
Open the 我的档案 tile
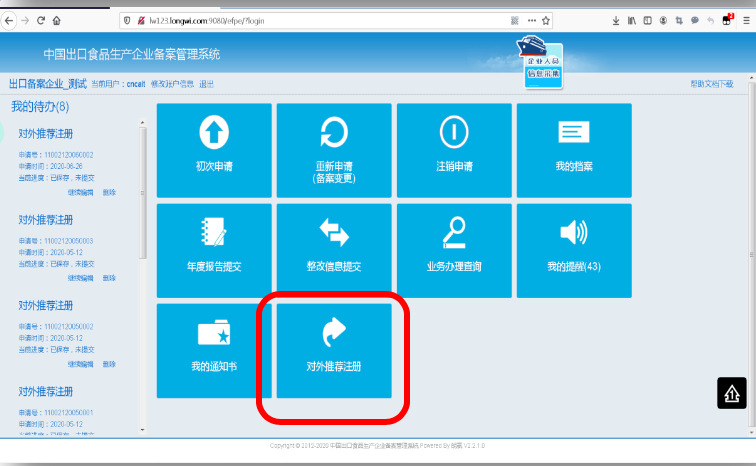coord(574,150)
